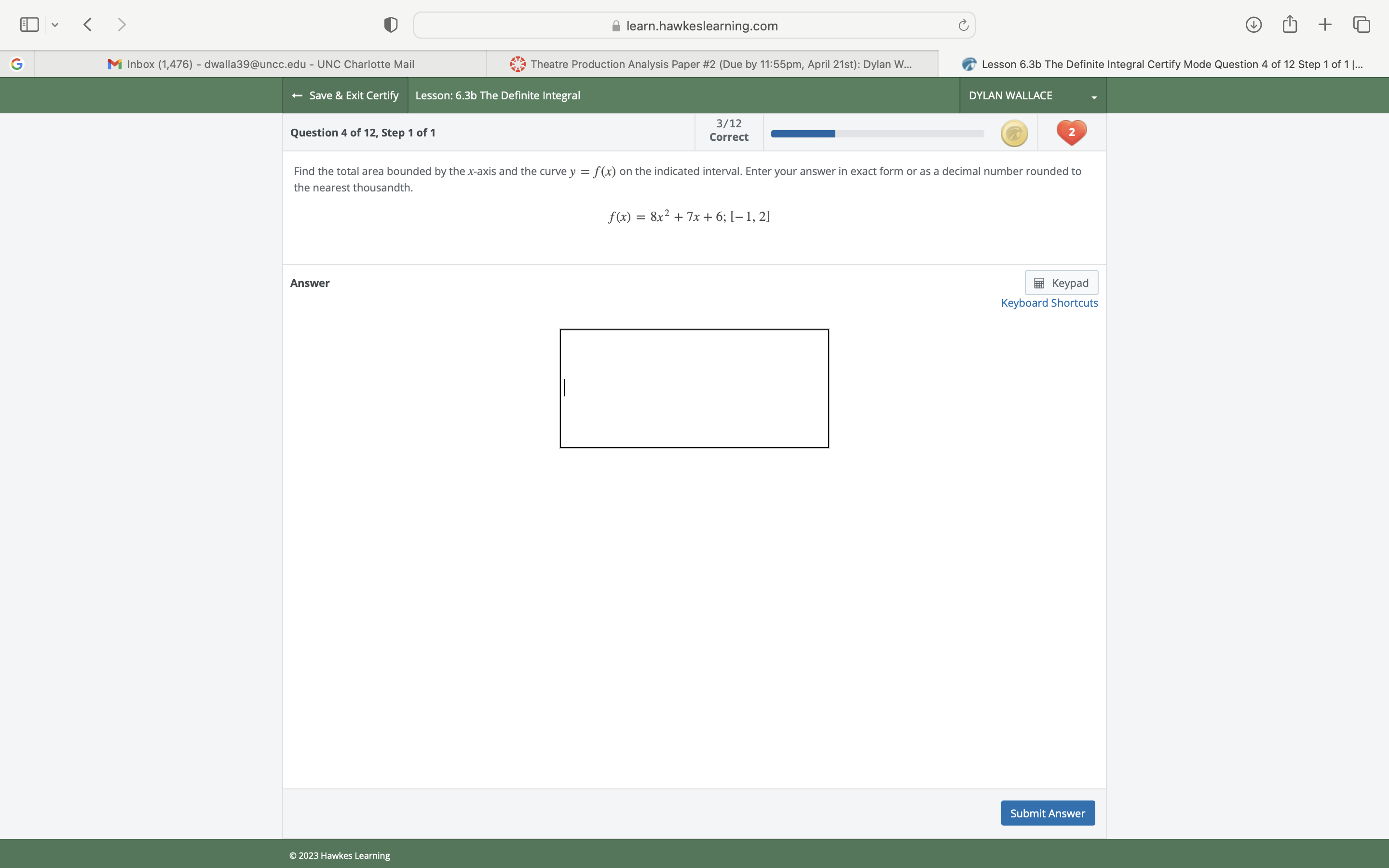
Task: Go back using the browser back arrow
Action: click(88, 25)
